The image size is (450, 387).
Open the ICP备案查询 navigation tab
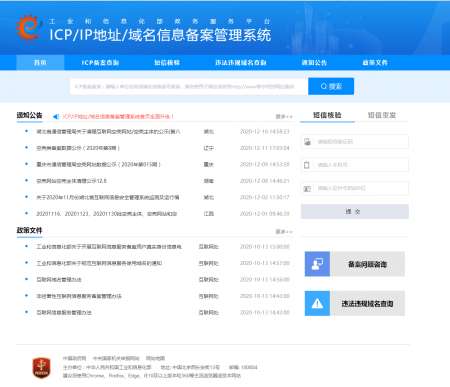click(100, 62)
